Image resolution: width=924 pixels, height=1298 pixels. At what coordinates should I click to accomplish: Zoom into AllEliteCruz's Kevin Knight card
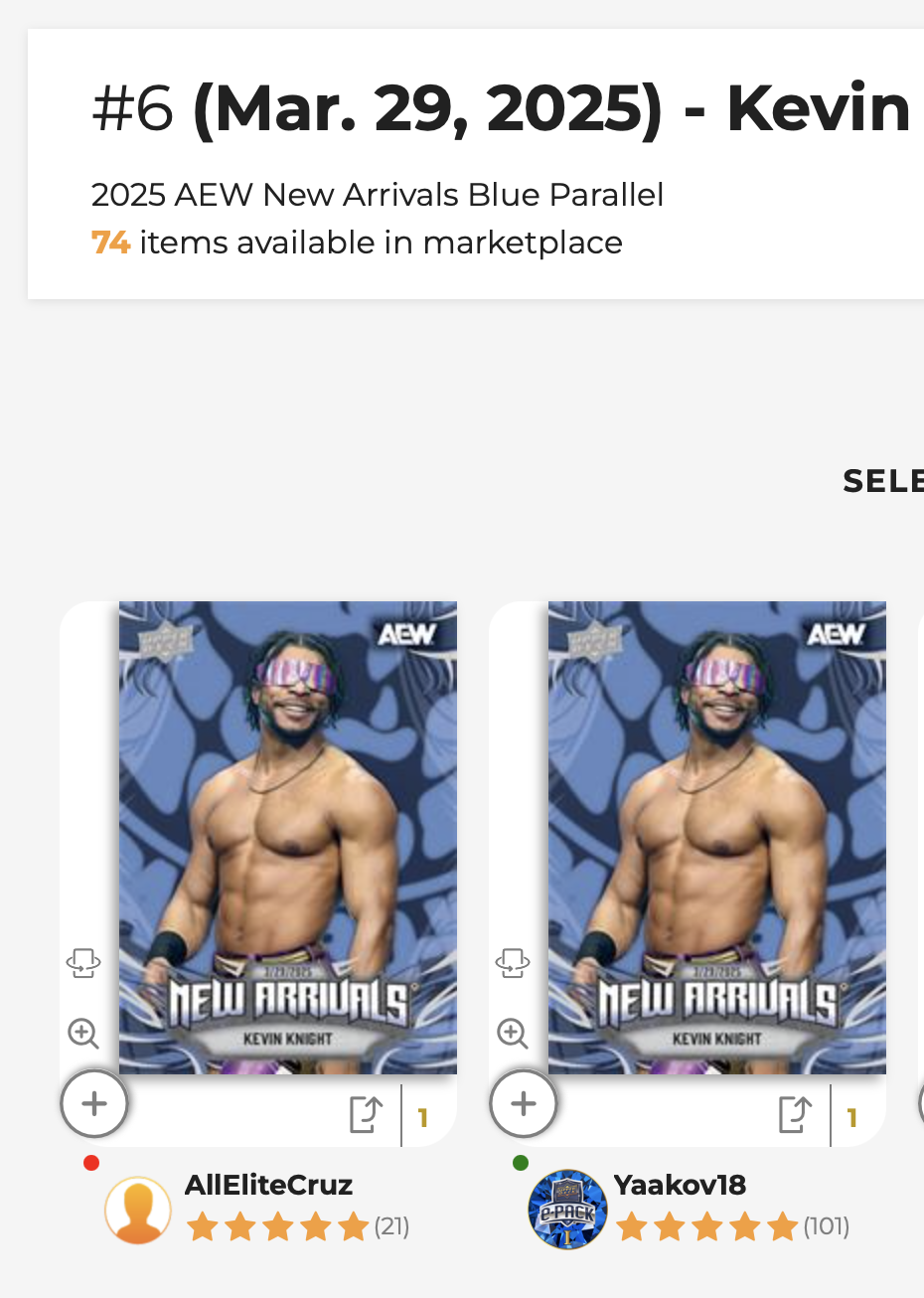click(x=83, y=1034)
